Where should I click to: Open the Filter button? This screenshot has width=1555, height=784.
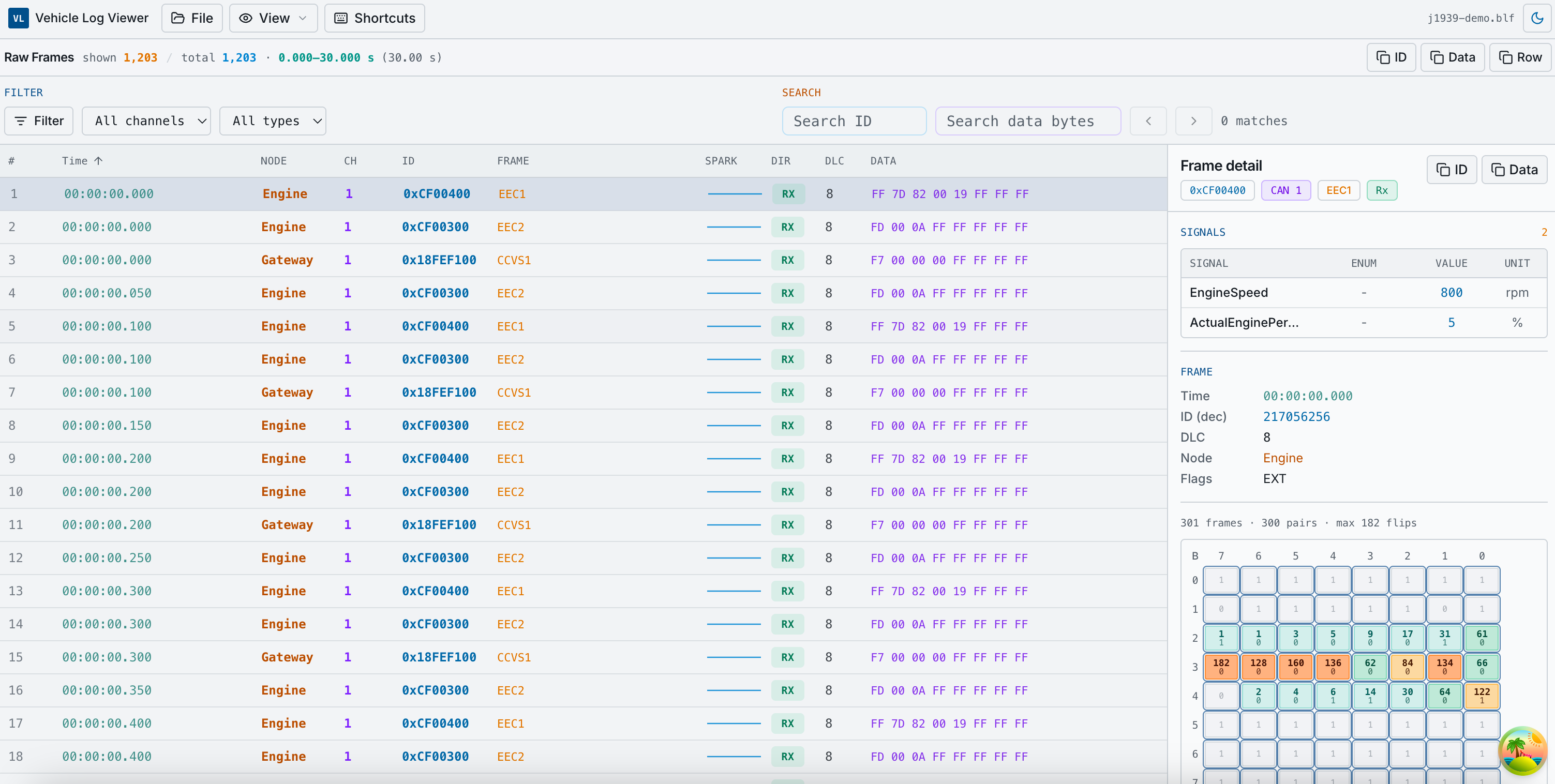click(39, 120)
